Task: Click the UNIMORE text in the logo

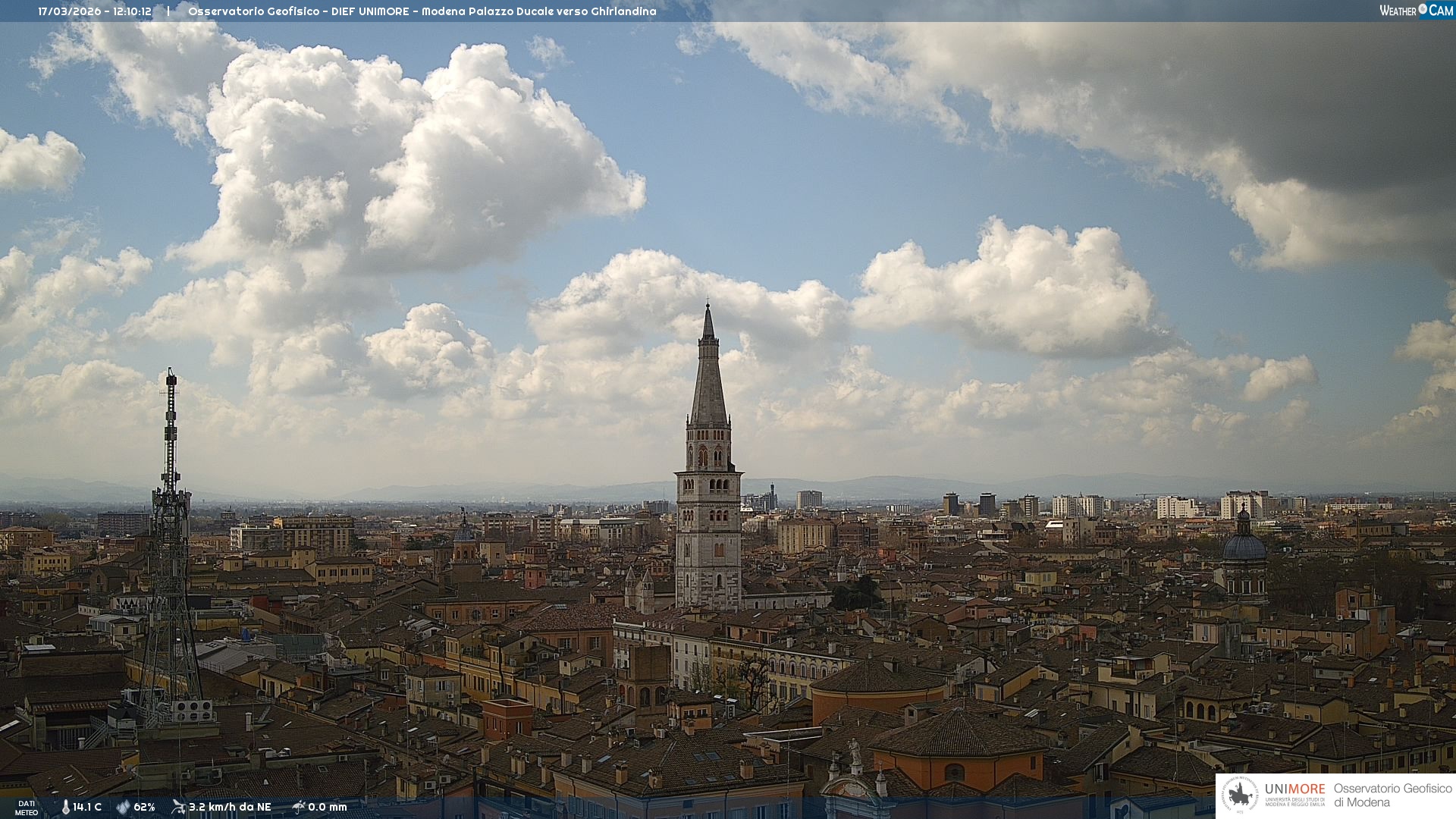Action: click(x=1294, y=789)
